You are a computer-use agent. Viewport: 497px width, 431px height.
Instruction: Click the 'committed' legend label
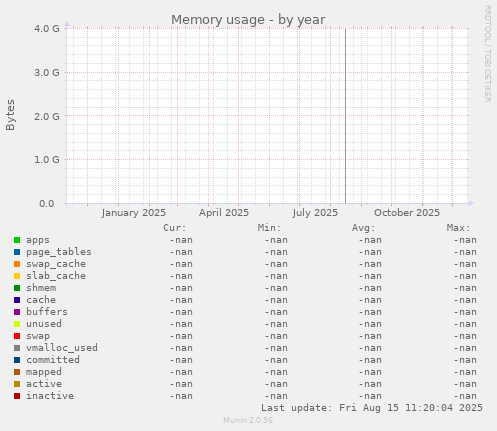[53, 360]
